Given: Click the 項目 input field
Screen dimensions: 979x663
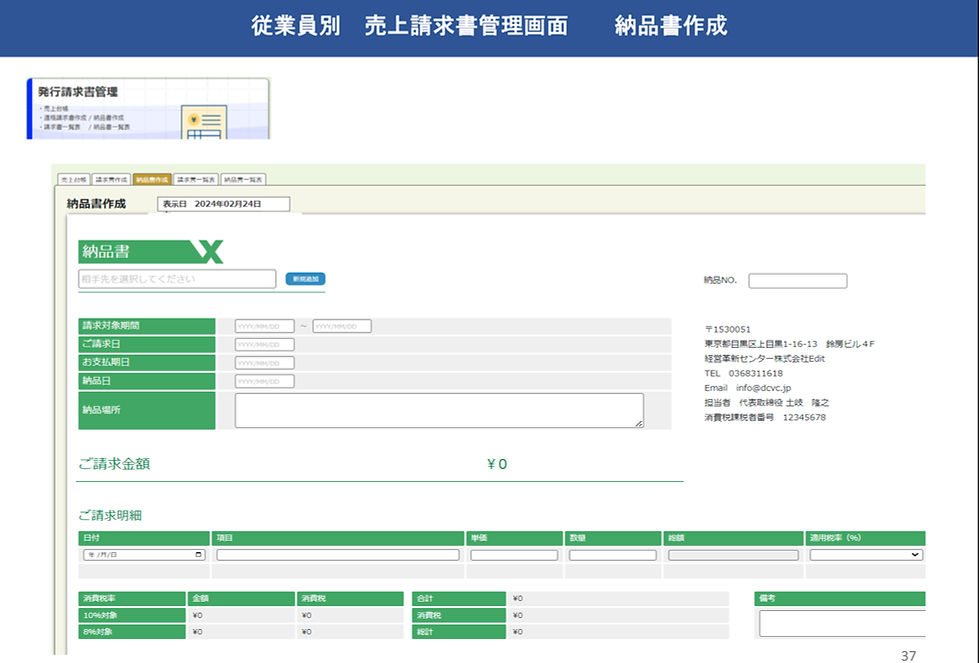Looking at the screenshot, I should (x=338, y=554).
